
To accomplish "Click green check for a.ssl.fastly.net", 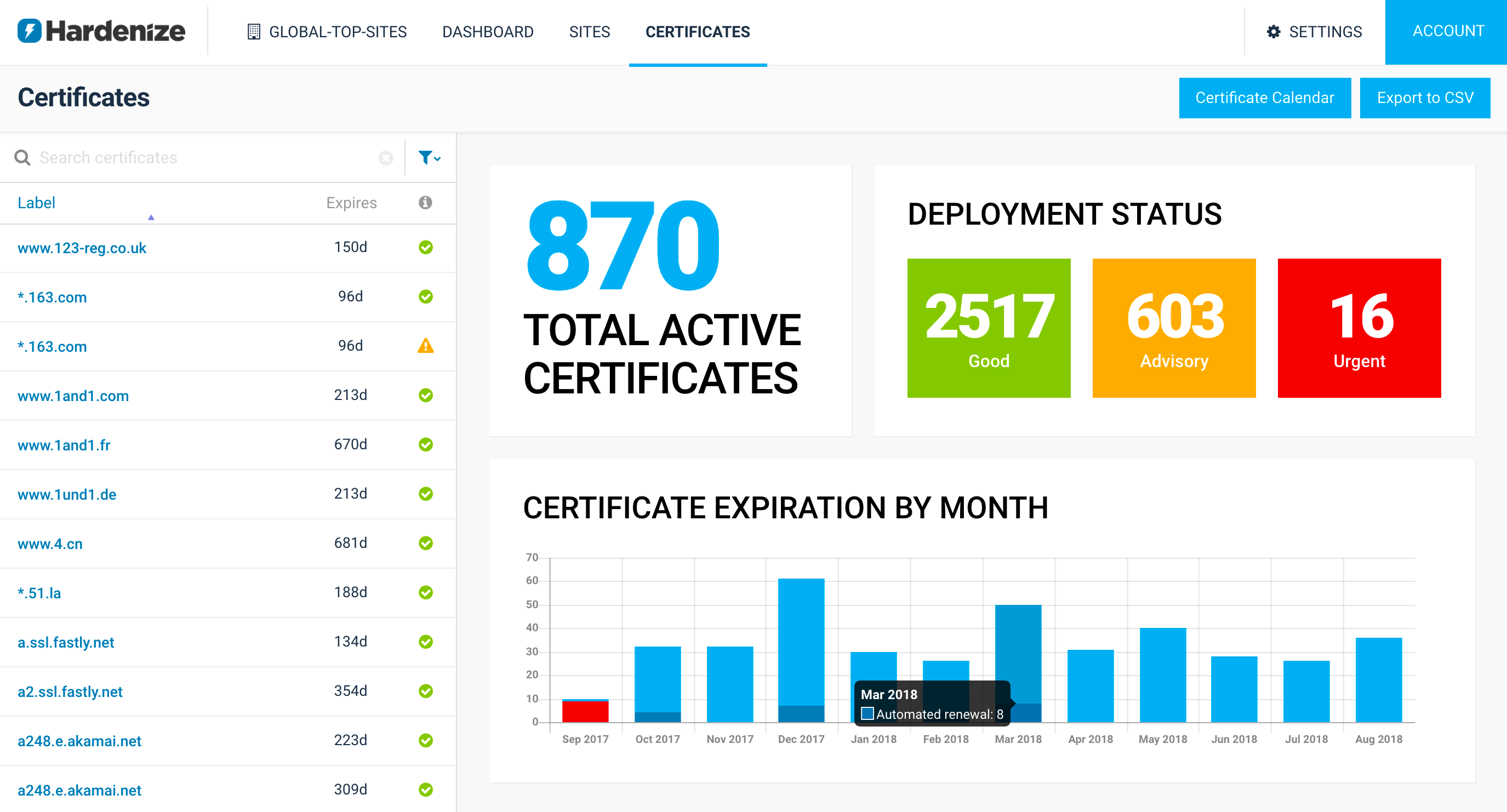I will [426, 642].
